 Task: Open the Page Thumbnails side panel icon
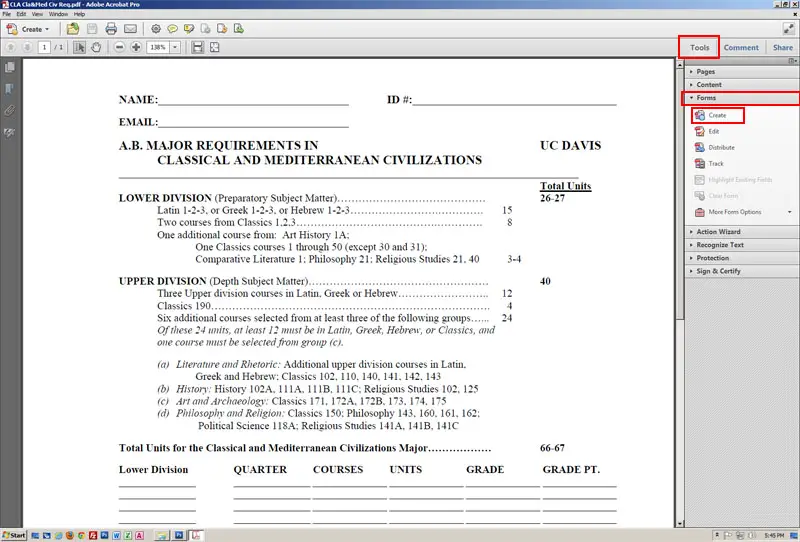[10, 67]
